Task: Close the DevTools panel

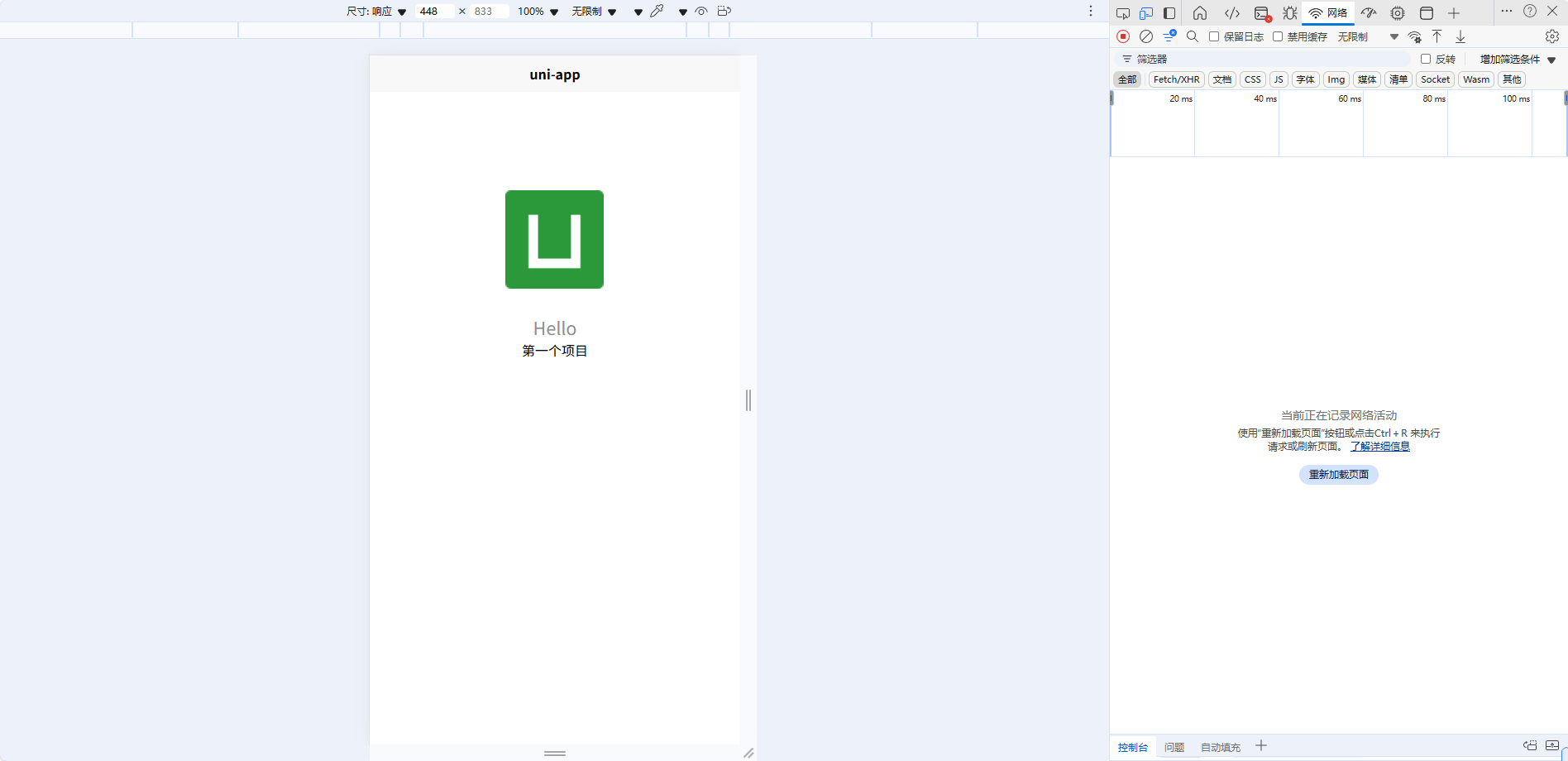Action: (x=1552, y=12)
